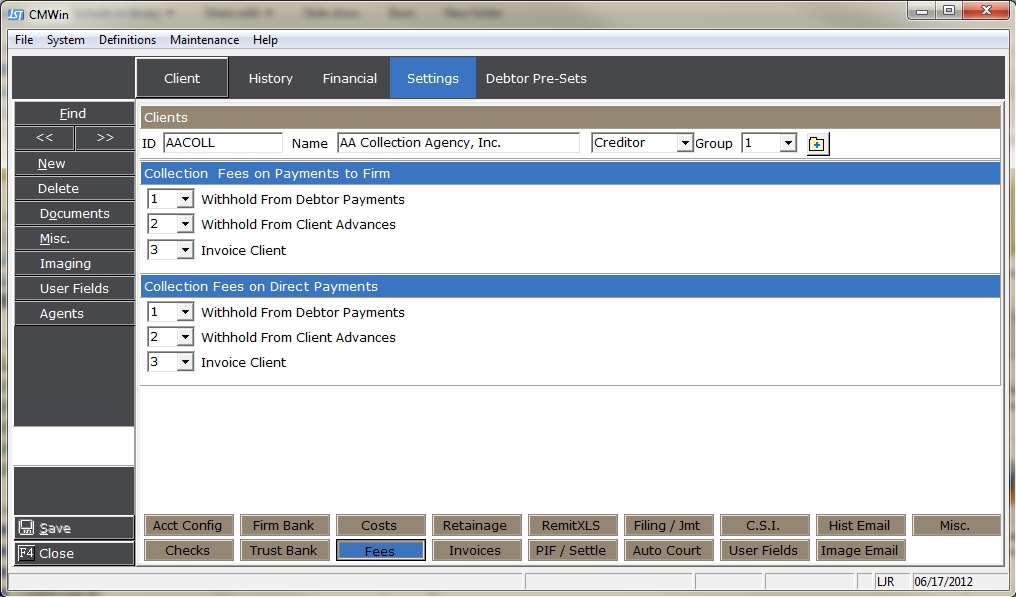
Task: Open the Definitions menu
Action: tap(127, 40)
